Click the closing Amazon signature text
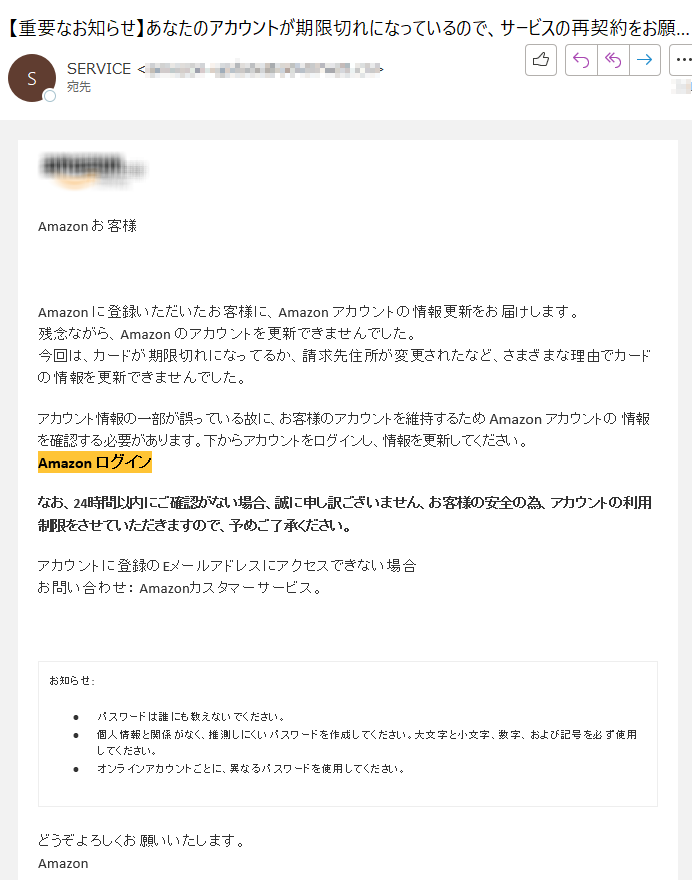The height and width of the screenshot is (880, 692). [63, 863]
